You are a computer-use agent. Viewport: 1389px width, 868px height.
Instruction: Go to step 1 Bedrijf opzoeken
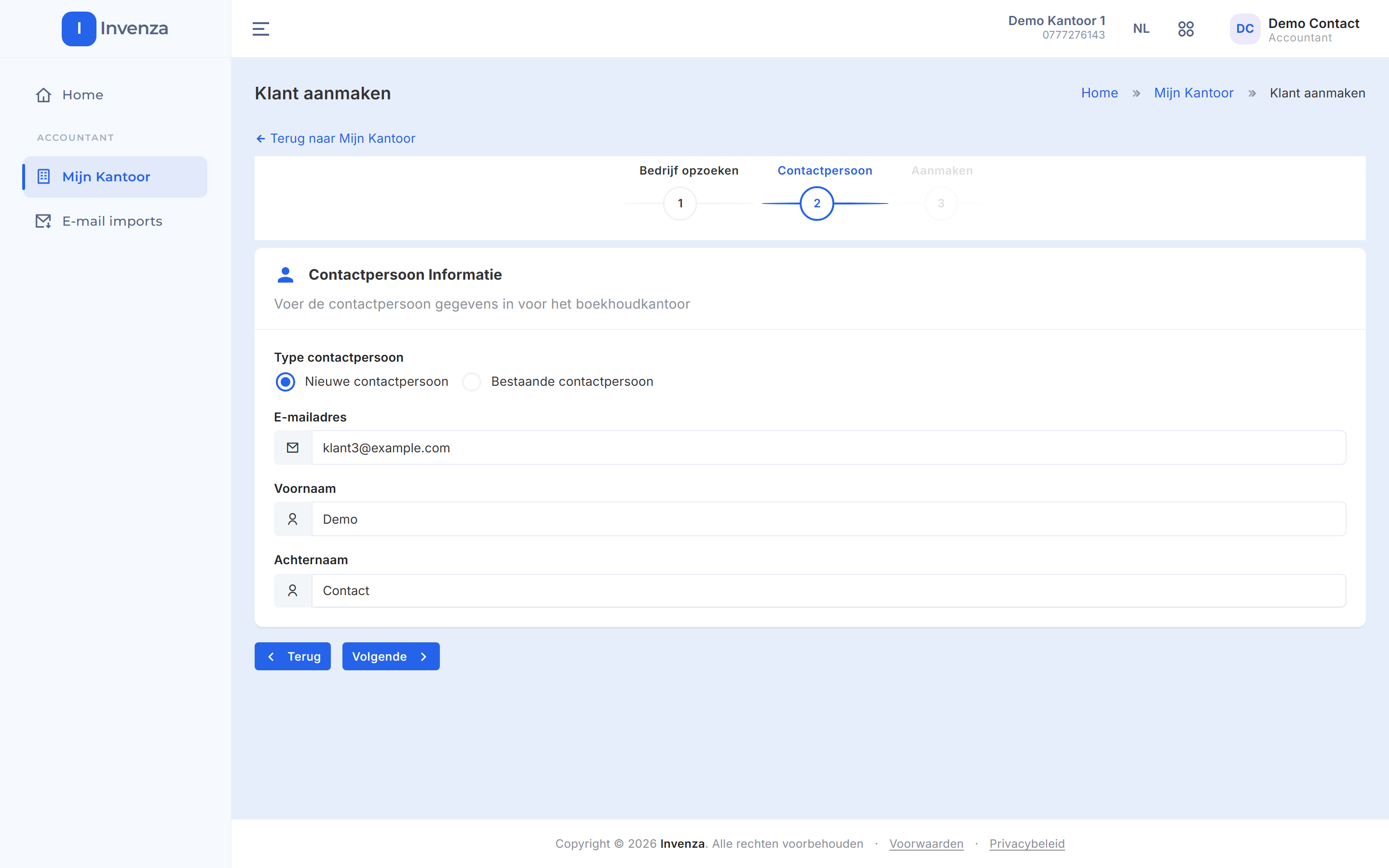pos(680,203)
